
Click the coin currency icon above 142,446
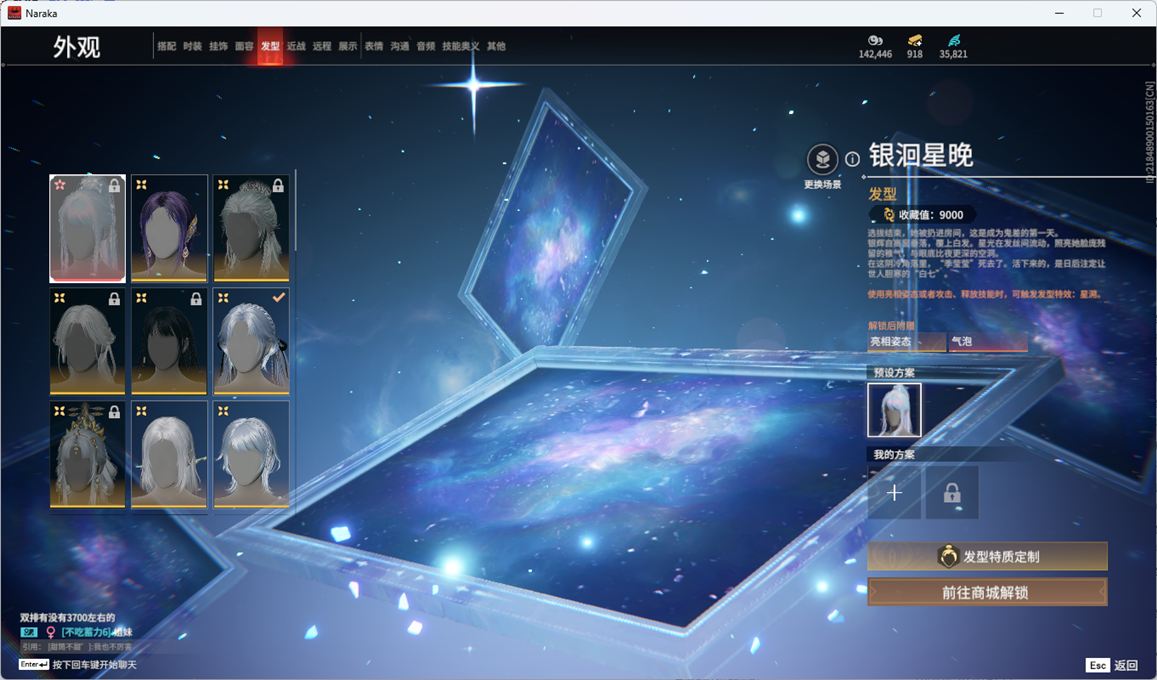(875, 40)
